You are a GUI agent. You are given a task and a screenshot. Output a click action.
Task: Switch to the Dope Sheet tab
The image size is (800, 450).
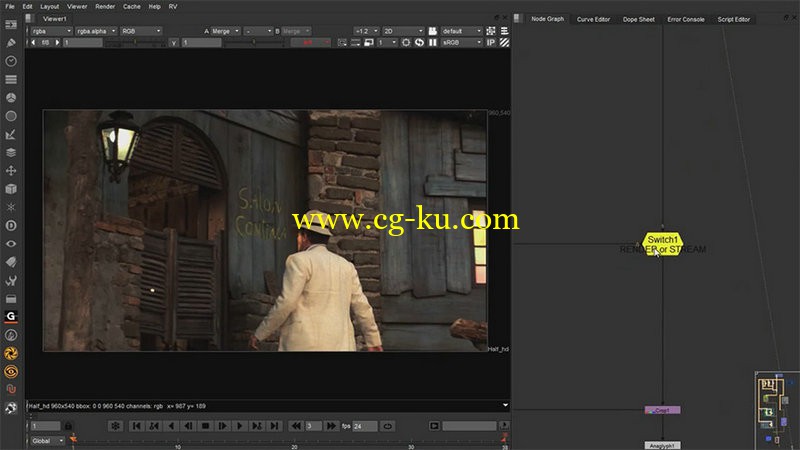638,19
